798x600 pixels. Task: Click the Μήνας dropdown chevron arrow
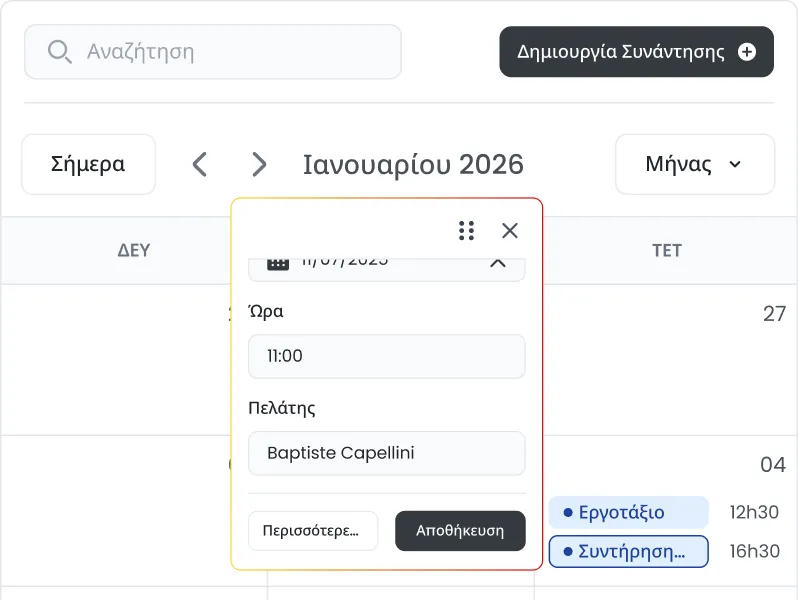(x=735, y=164)
